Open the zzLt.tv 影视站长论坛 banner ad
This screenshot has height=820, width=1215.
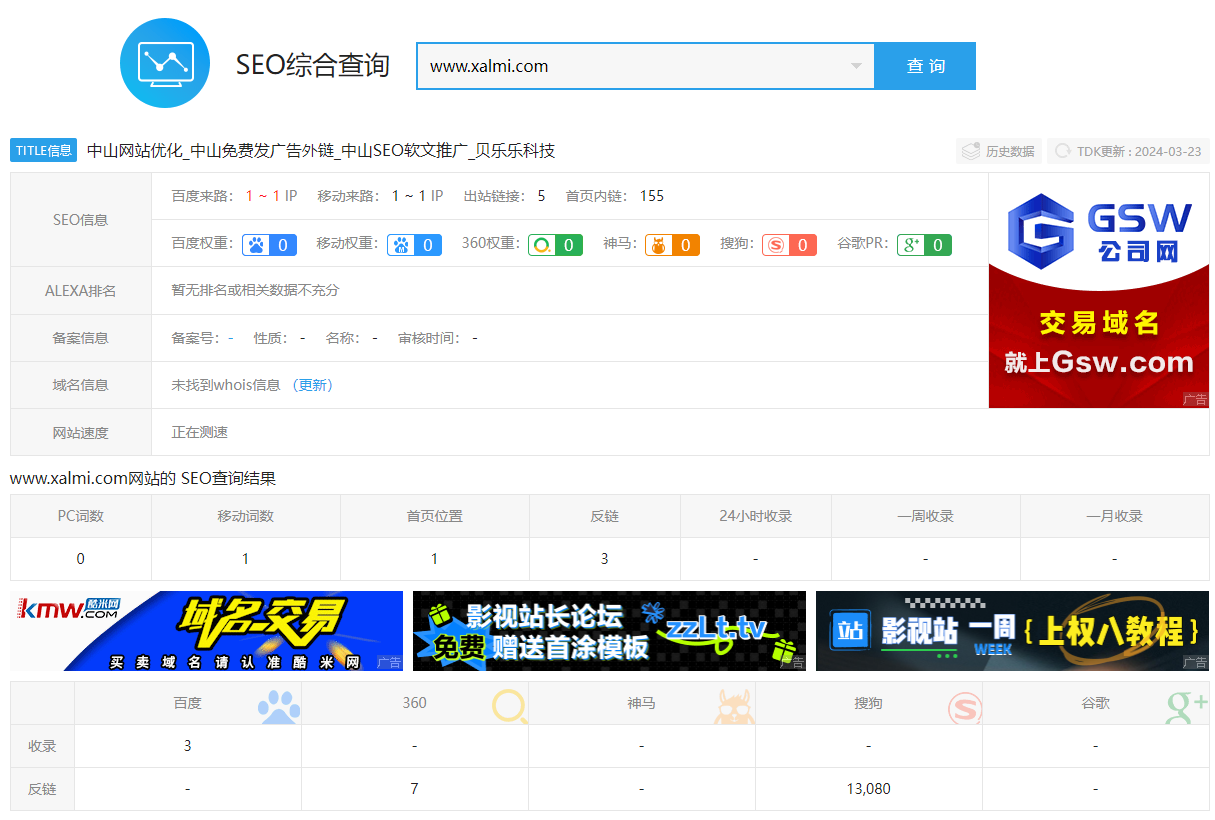point(609,631)
